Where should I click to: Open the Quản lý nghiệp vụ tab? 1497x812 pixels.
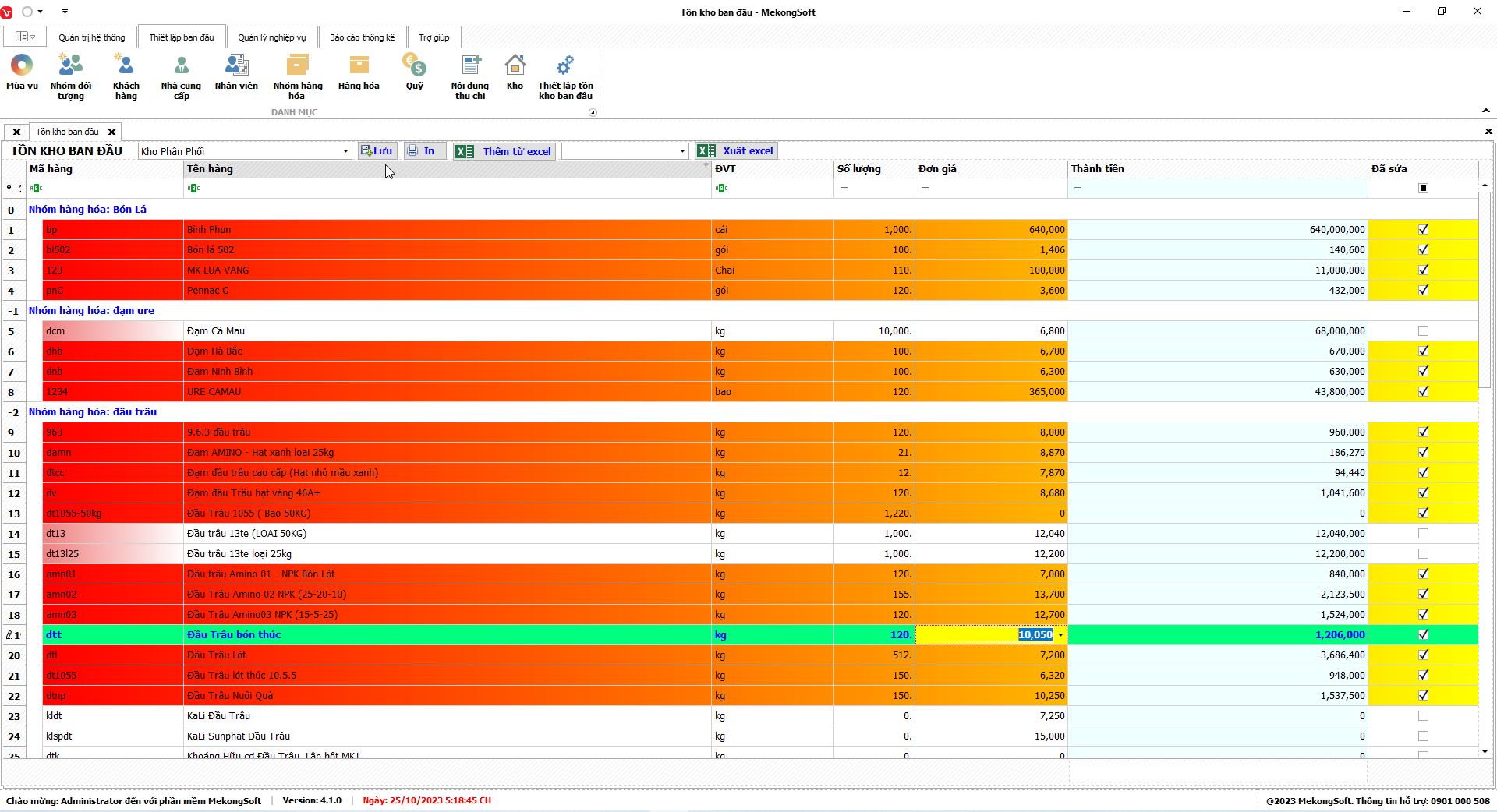click(x=272, y=37)
